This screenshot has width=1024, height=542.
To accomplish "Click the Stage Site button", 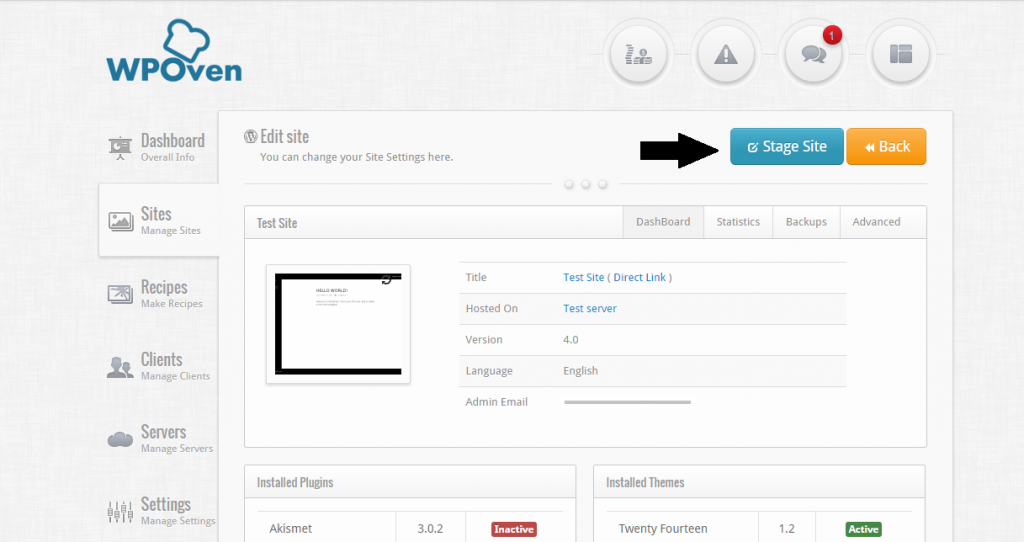I will pyautogui.click(x=787, y=146).
